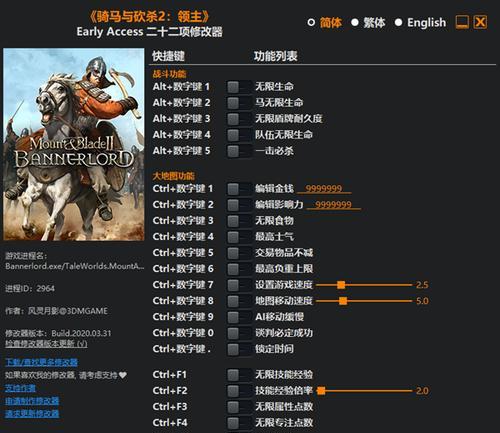Select the 简体 language option
This screenshot has height=433, width=500.
pyautogui.click(x=324, y=23)
